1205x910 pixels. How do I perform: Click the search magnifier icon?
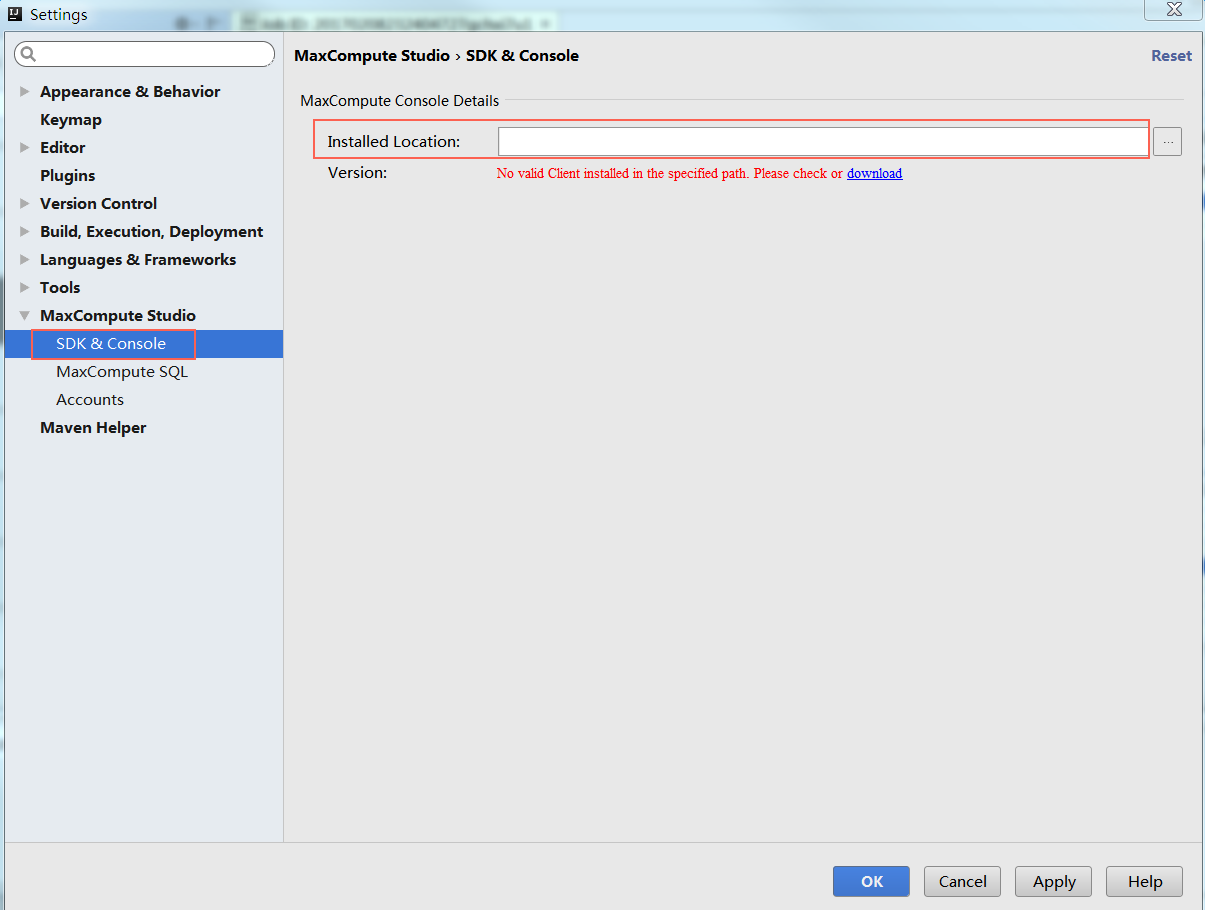click(28, 54)
